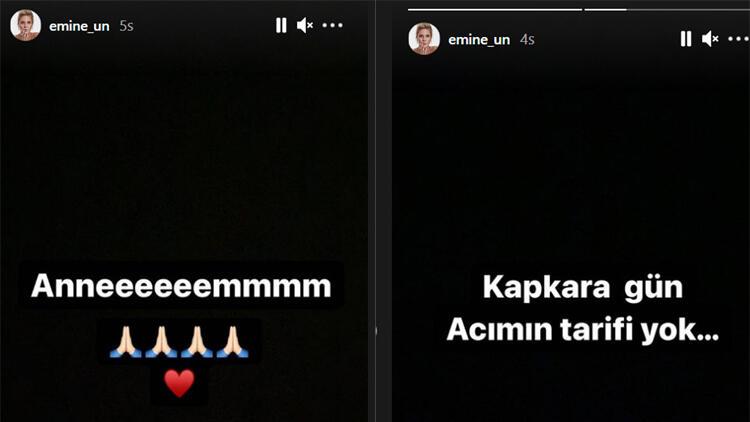Tap the Kapkara gün text line
Screen dimensions: 750x422
tap(583, 287)
